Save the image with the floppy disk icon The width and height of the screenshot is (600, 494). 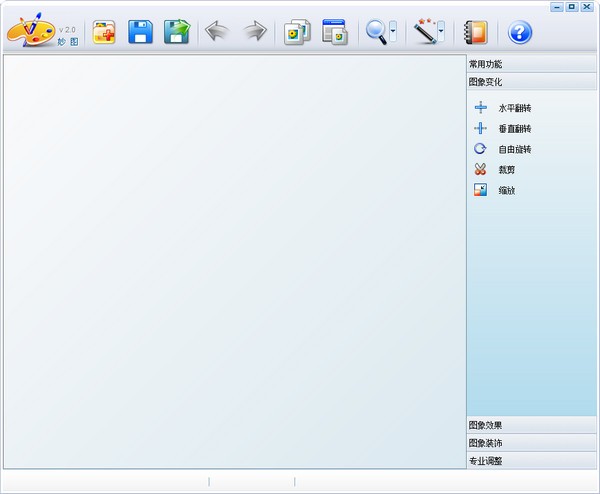[x=140, y=33]
